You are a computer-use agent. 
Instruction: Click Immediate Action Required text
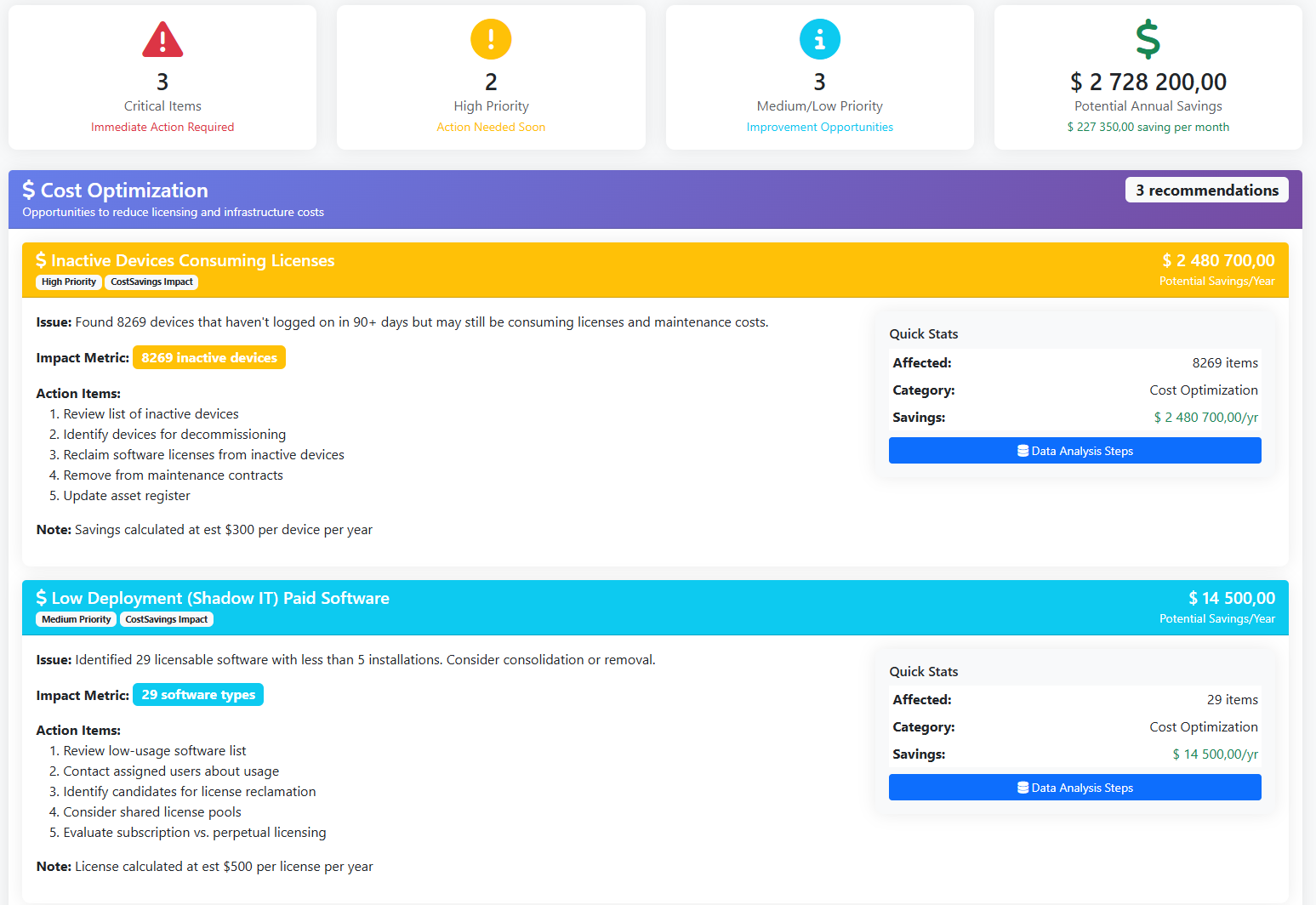pyautogui.click(x=162, y=127)
